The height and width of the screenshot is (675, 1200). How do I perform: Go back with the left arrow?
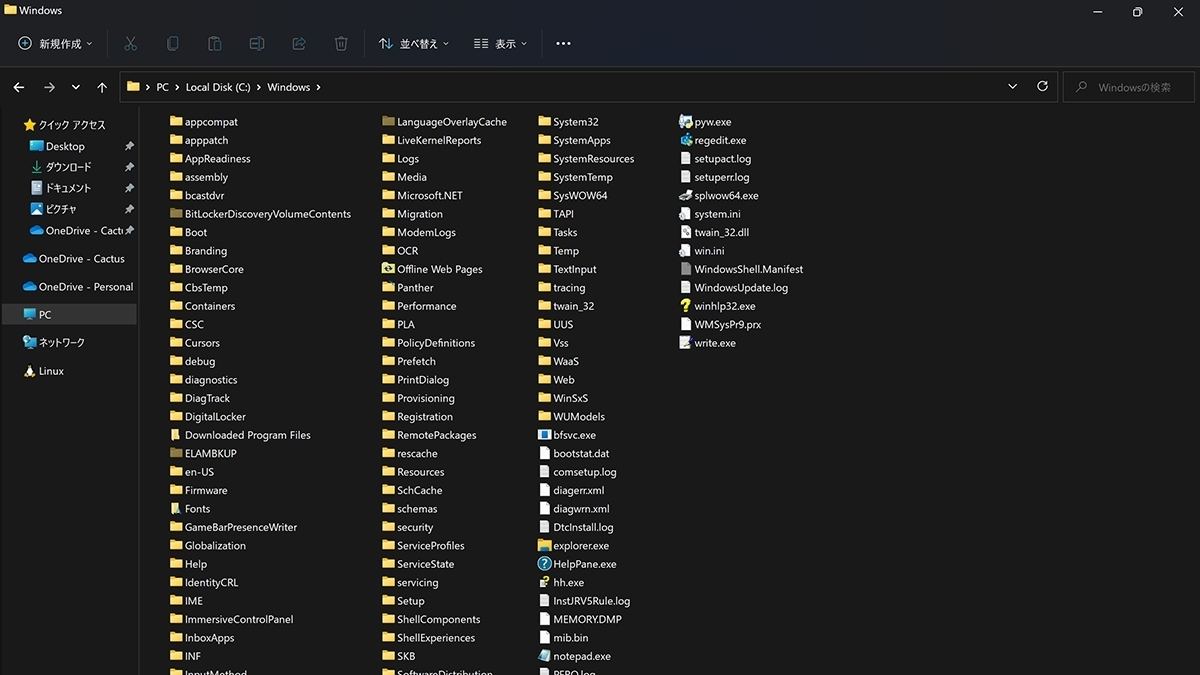tap(19, 87)
